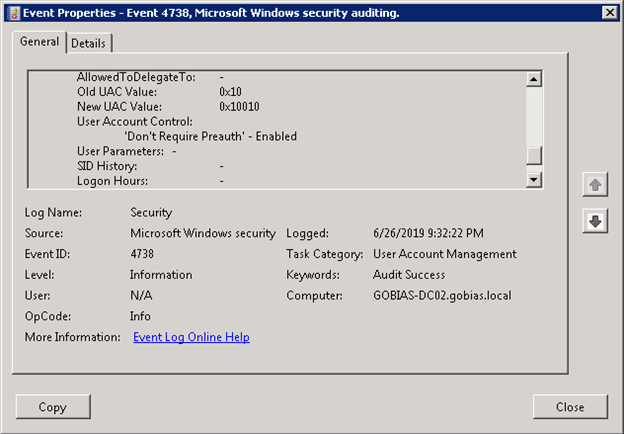
Task: Click the Audit Success keywords value
Action: [x=409, y=275]
